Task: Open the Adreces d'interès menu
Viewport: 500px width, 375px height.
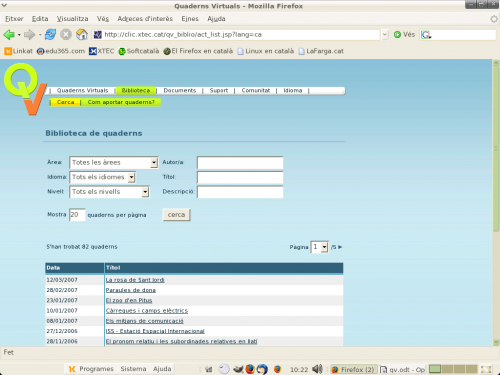Action: click(x=145, y=19)
